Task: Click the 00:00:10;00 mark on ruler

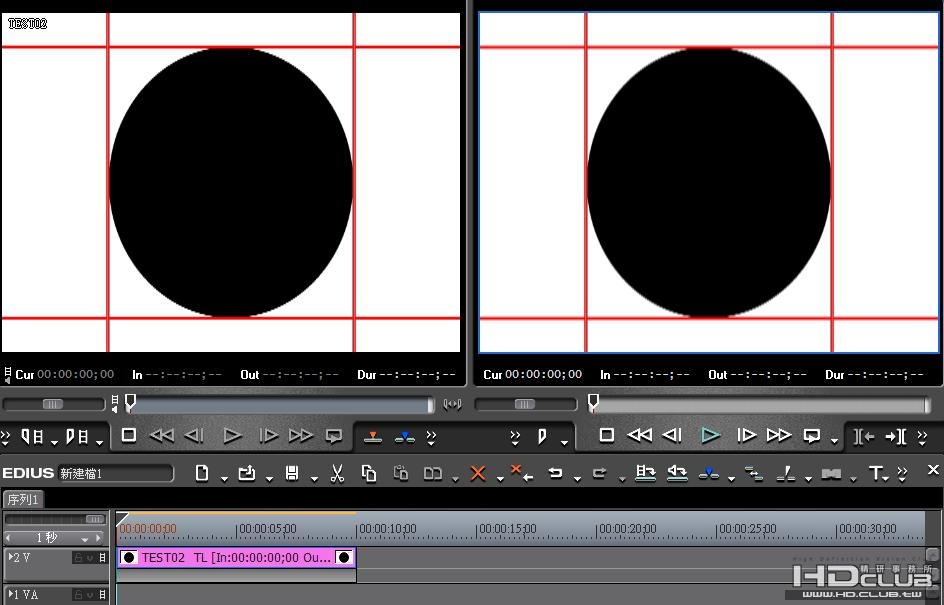Action: point(387,529)
